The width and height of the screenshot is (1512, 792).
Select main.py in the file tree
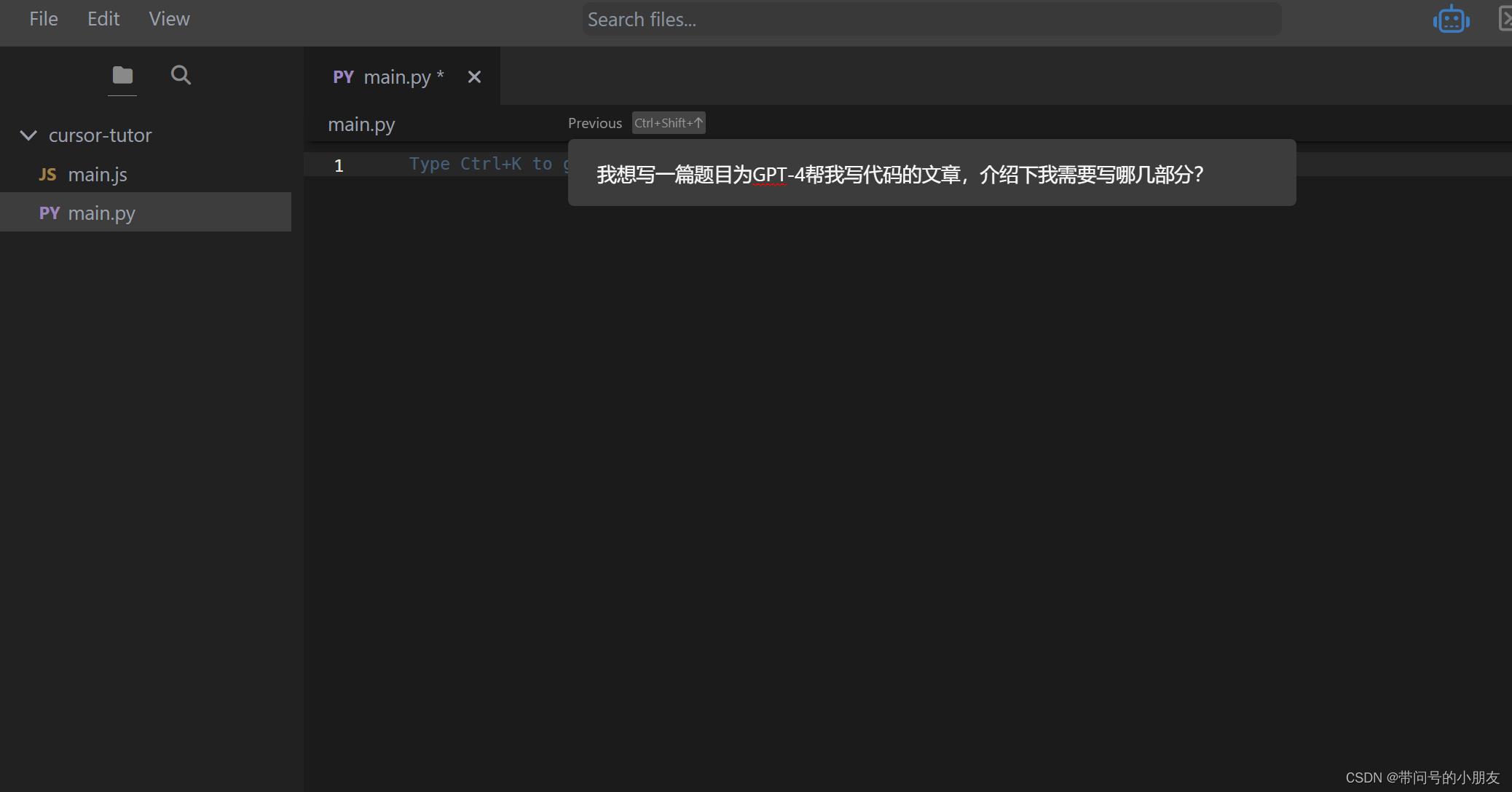[146, 213]
